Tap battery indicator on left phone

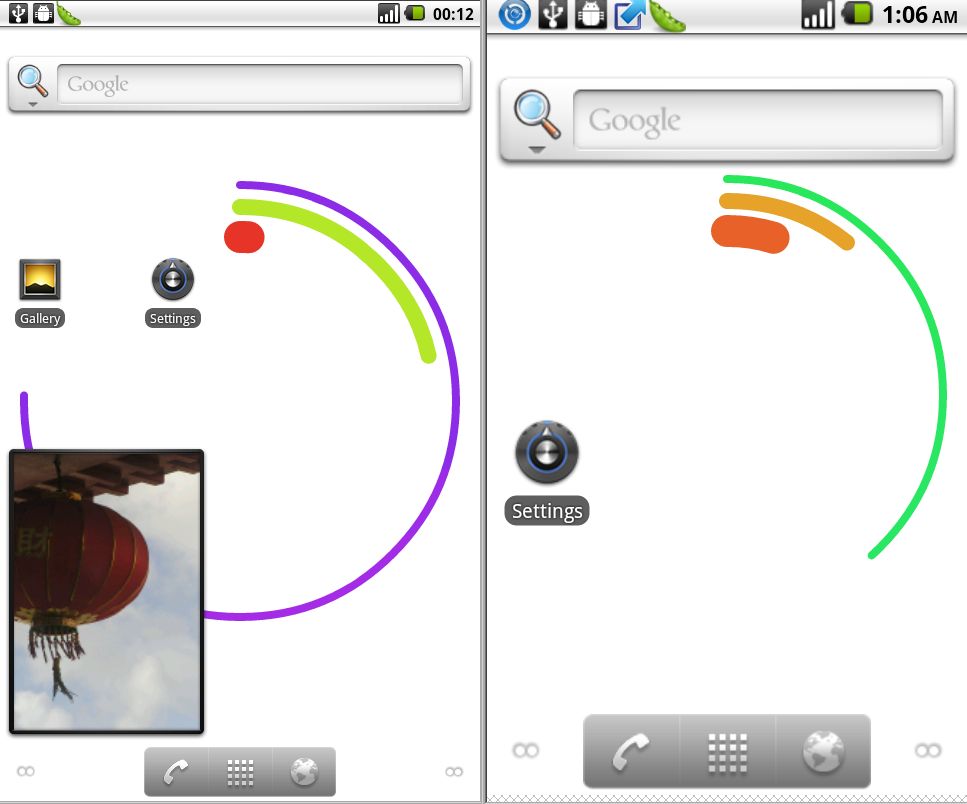(415, 12)
